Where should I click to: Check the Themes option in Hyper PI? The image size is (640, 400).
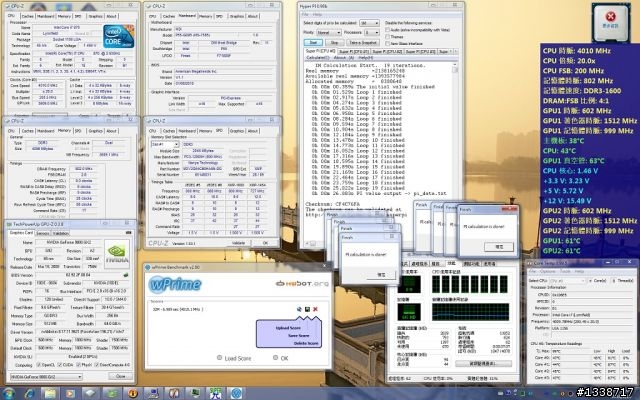tap(388, 37)
